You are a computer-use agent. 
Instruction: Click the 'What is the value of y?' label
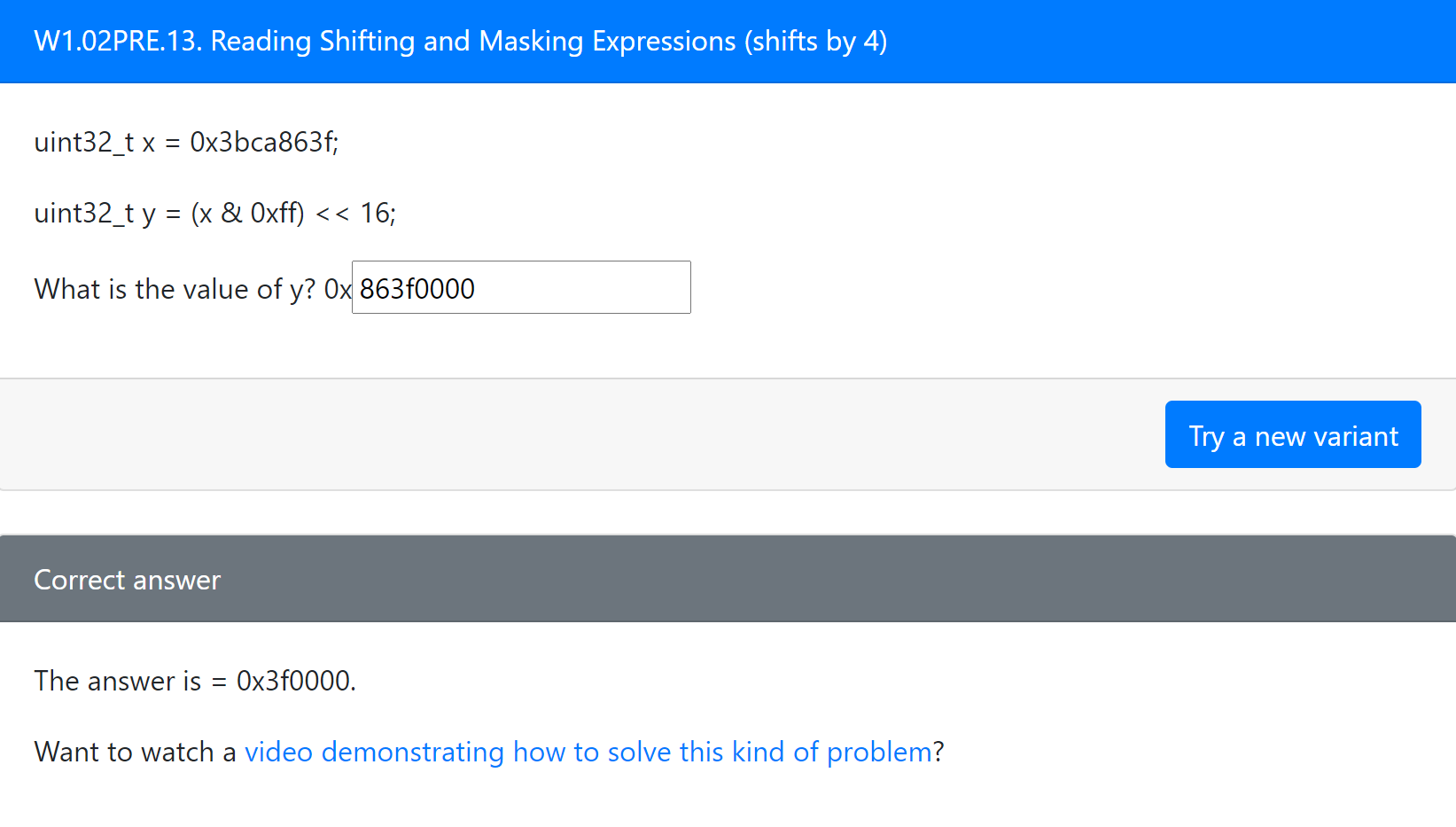(x=175, y=289)
